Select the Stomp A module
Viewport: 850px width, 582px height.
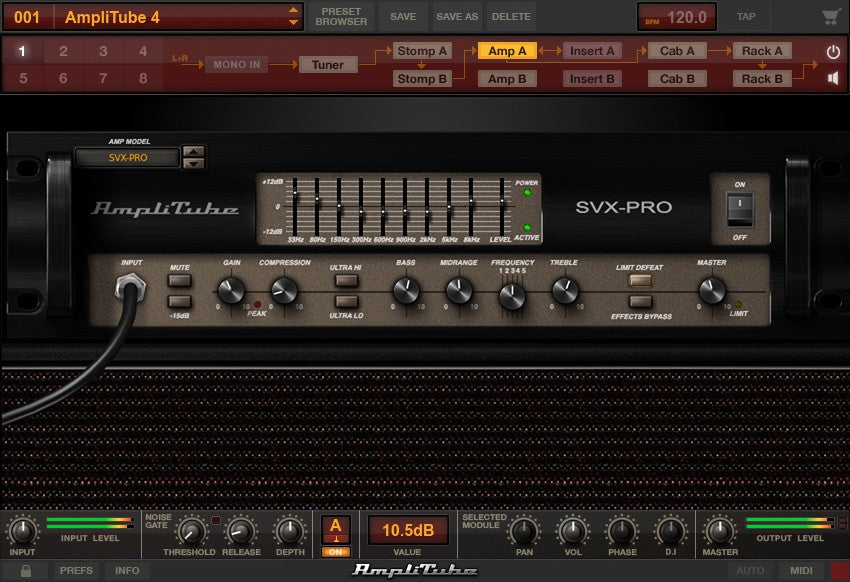click(x=422, y=51)
